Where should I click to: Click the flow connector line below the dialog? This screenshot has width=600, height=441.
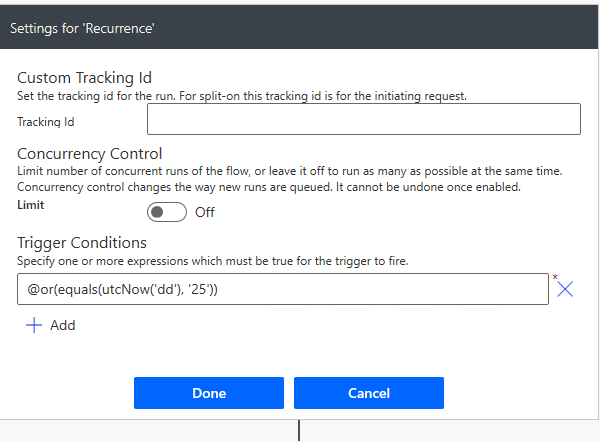[x=299, y=430]
